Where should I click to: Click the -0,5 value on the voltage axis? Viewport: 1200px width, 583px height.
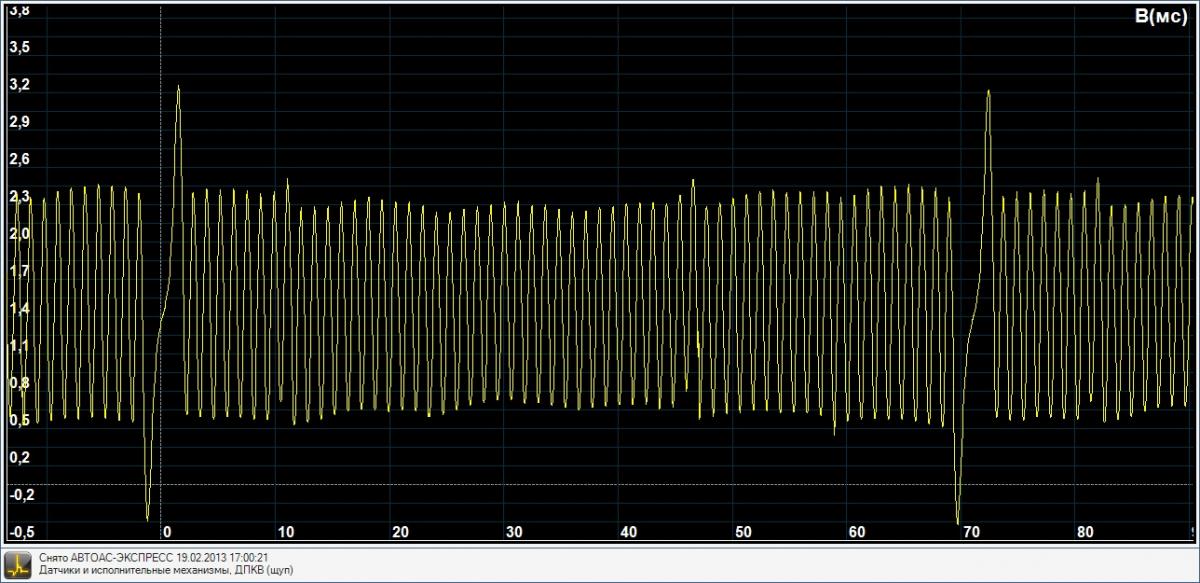(20, 530)
